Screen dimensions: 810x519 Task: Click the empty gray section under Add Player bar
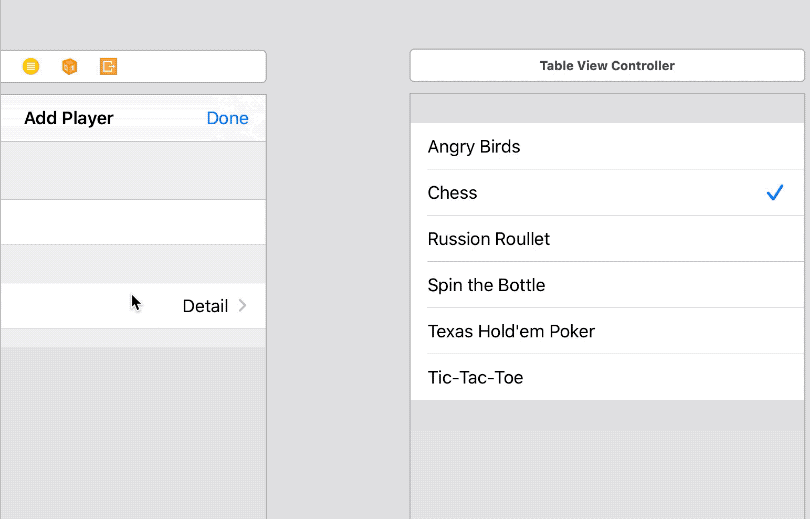[133, 170]
